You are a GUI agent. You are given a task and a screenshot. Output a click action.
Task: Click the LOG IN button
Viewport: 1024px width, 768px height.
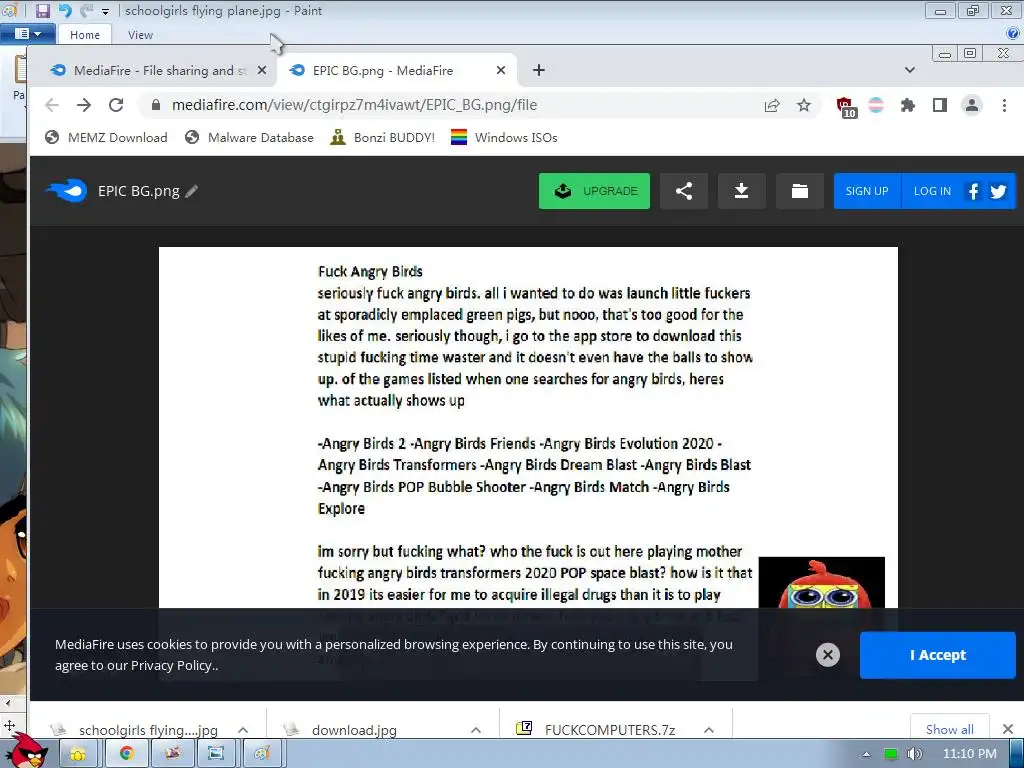click(x=932, y=191)
